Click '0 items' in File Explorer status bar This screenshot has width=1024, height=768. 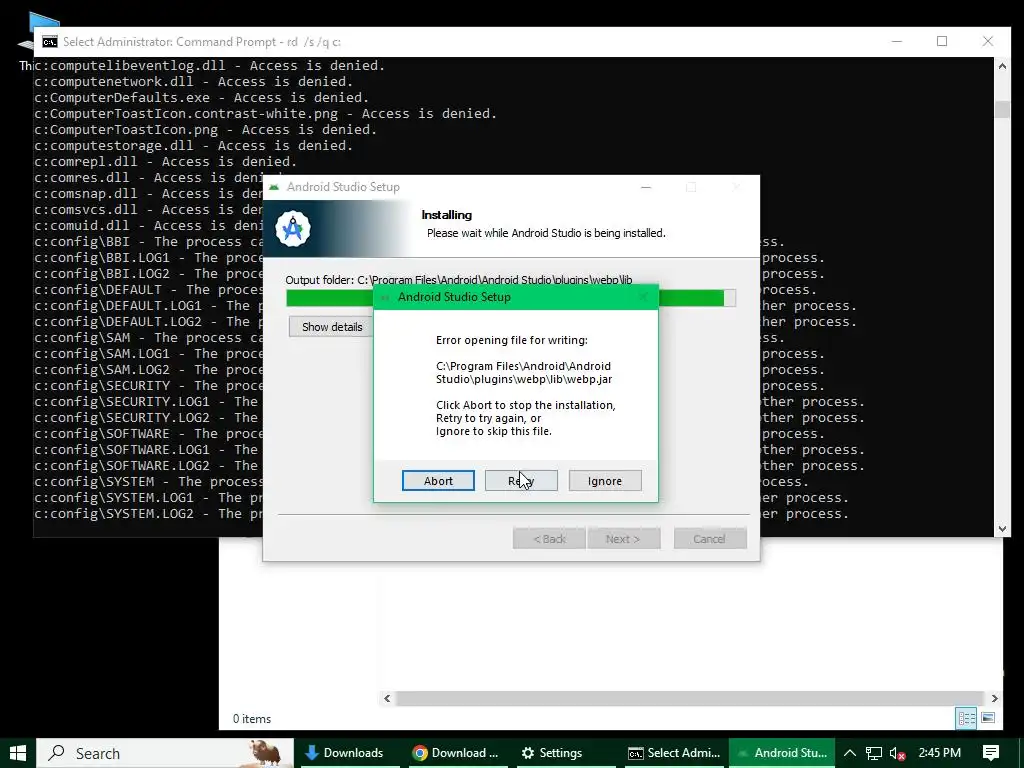(x=251, y=718)
